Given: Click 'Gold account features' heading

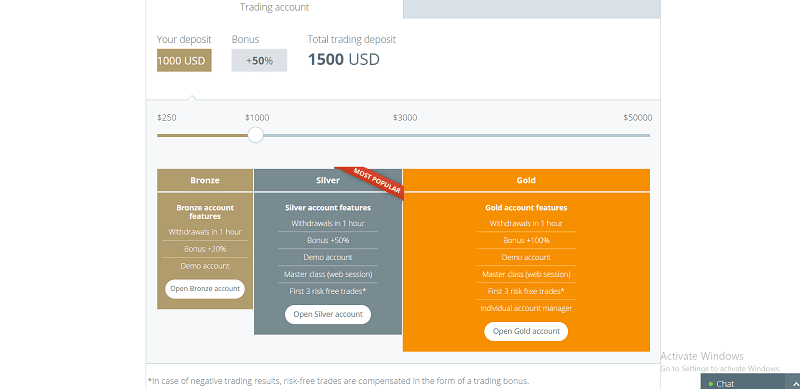Looking at the screenshot, I should coord(526,208).
